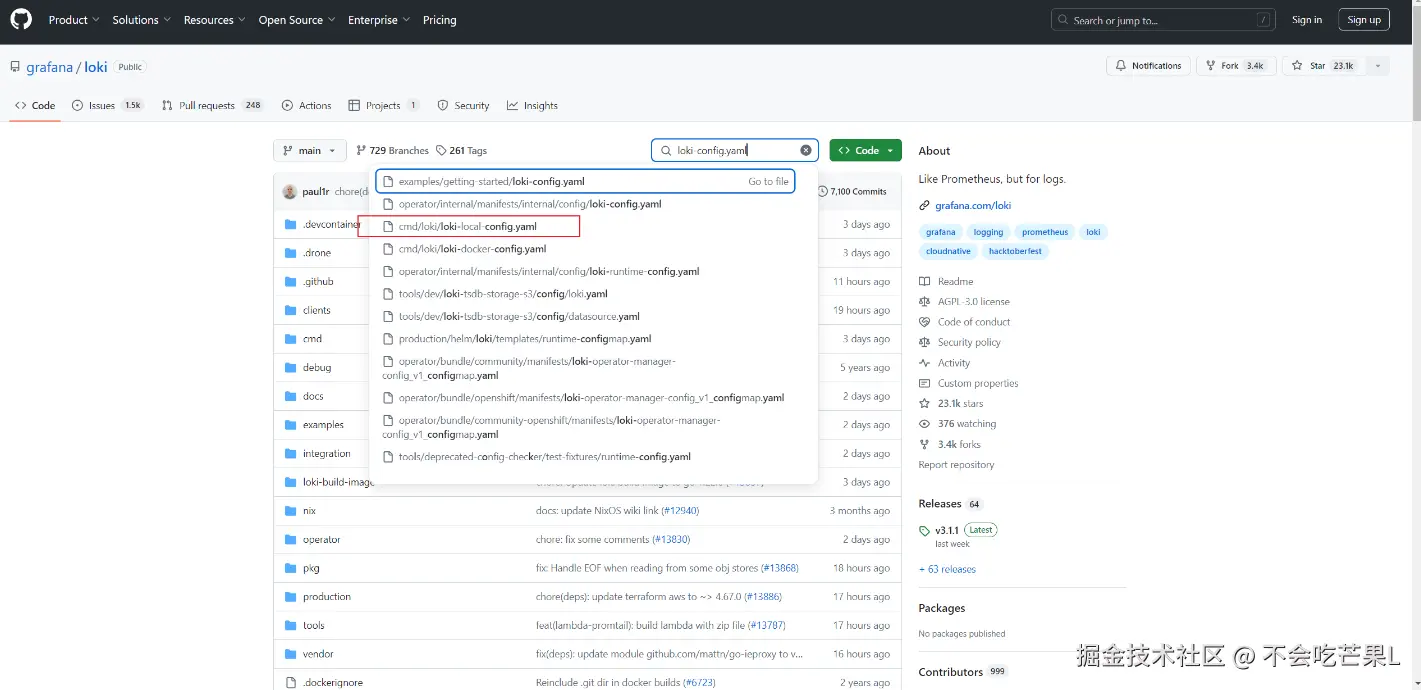Open the green Code dropdown button
This screenshot has height=690, width=1421.
pos(866,150)
